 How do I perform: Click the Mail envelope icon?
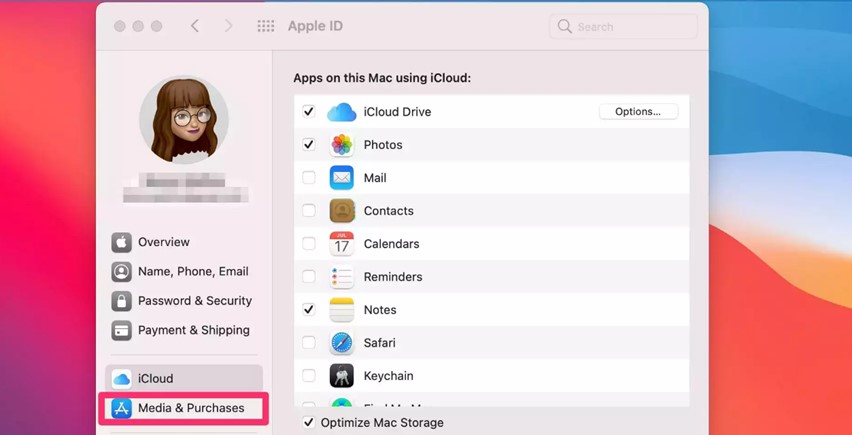(342, 178)
